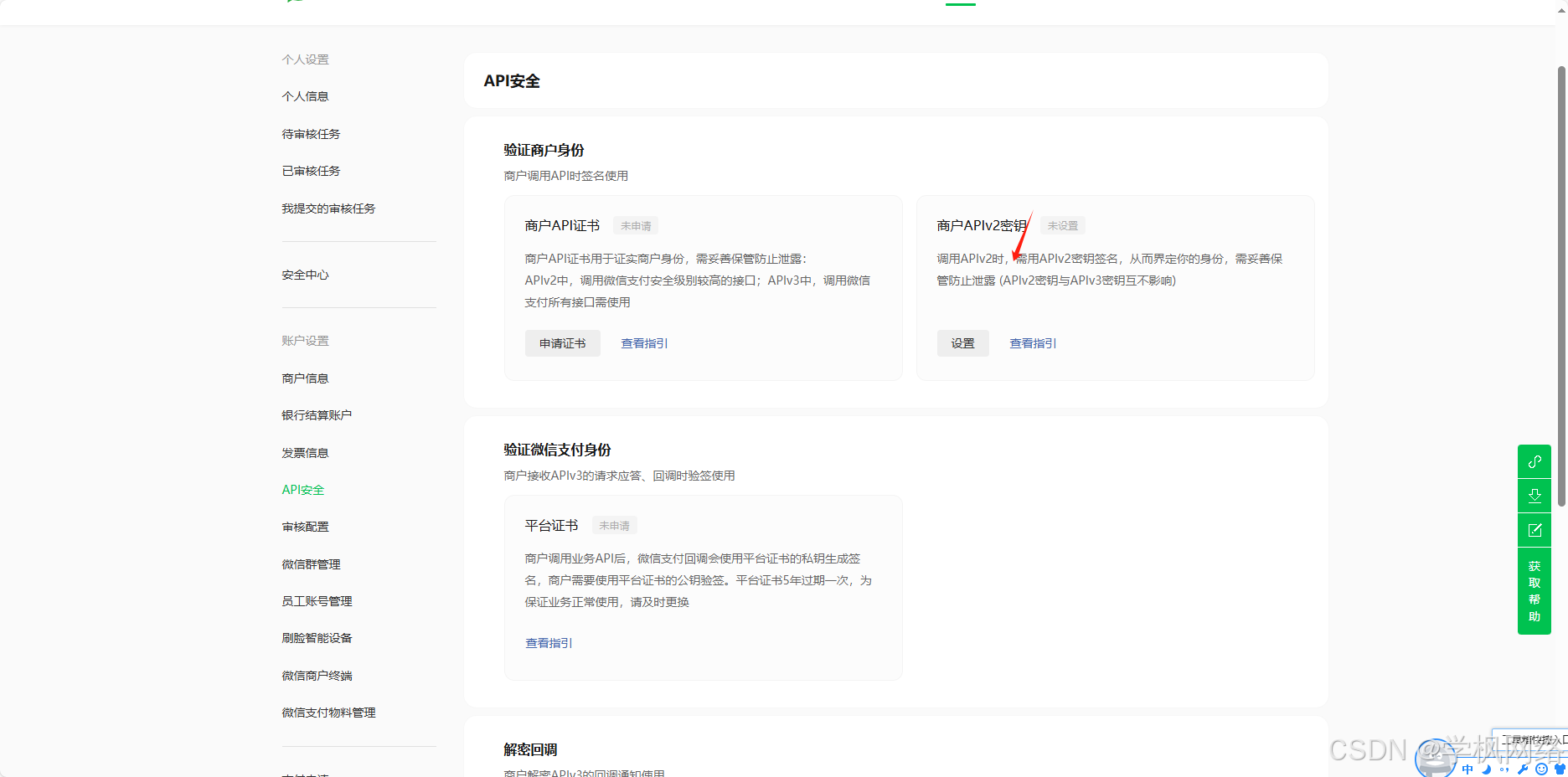Viewport: 1568px width, 777px height.
Task: Click the 未设置 badge beside 商户APIv2密钥
Action: point(1063,226)
